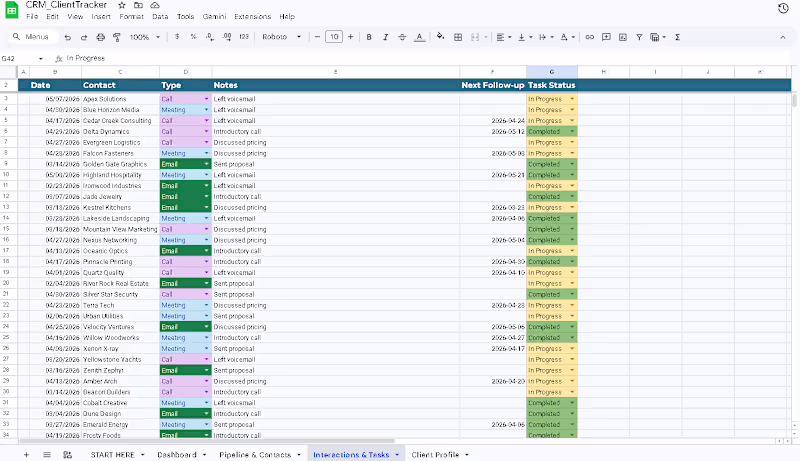Open the Interactions & Tasks tab menu arrow
Viewport: 800px width, 461px height.
(x=397, y=454)
